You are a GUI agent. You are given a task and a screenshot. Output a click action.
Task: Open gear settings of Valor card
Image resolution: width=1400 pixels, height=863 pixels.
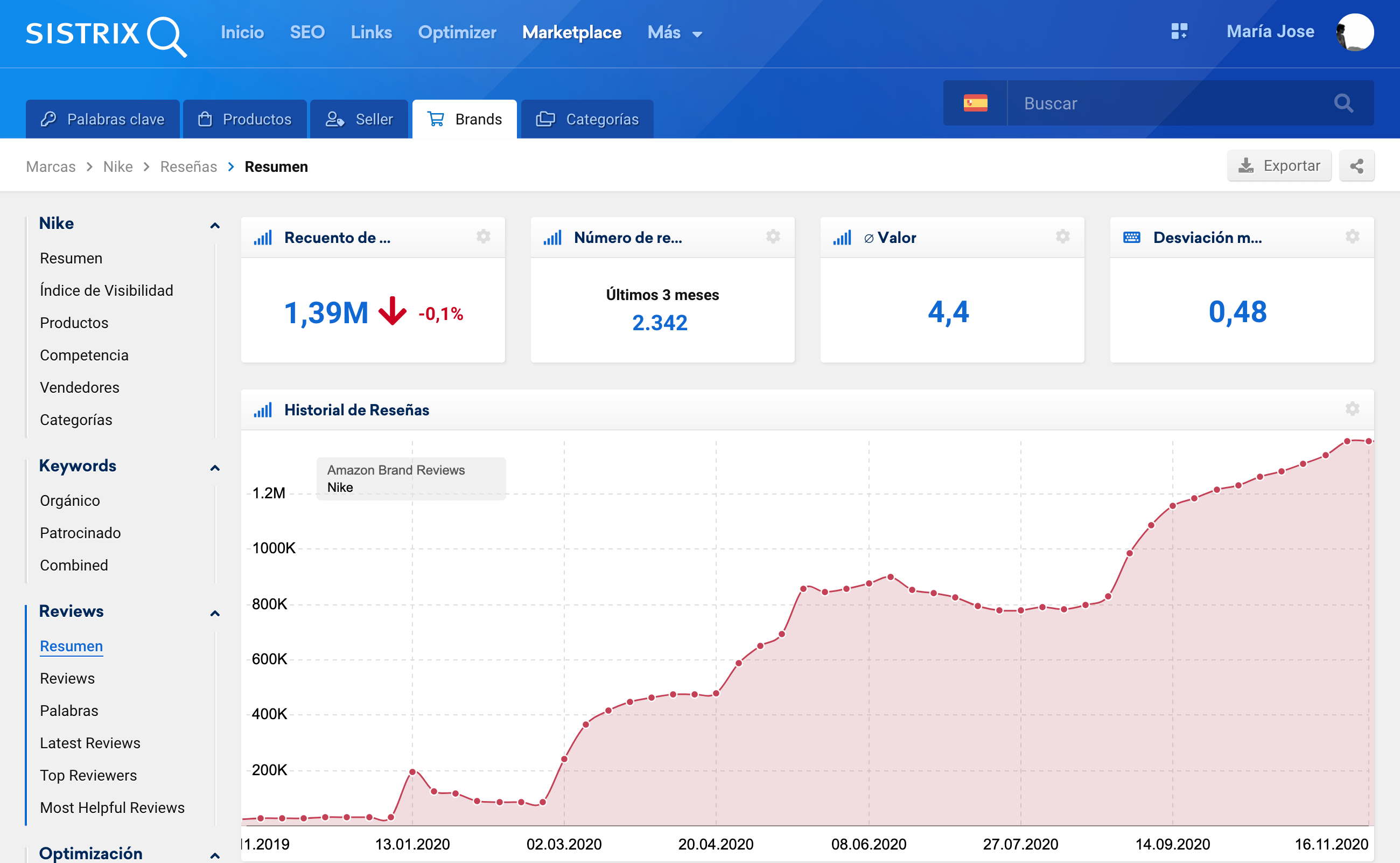point(1062,236)
